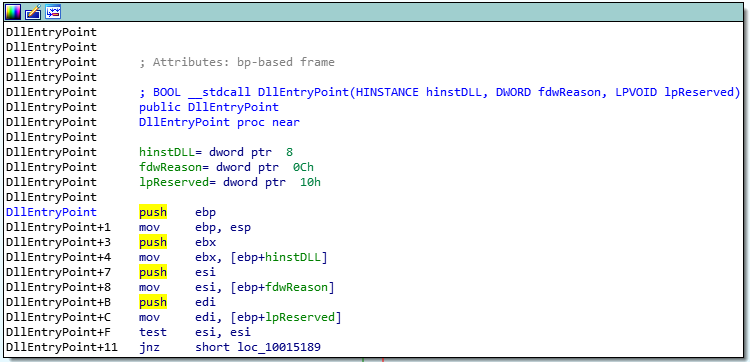
Task: Click the DllEntryPoint+B address label
Action: click(58, 303)
